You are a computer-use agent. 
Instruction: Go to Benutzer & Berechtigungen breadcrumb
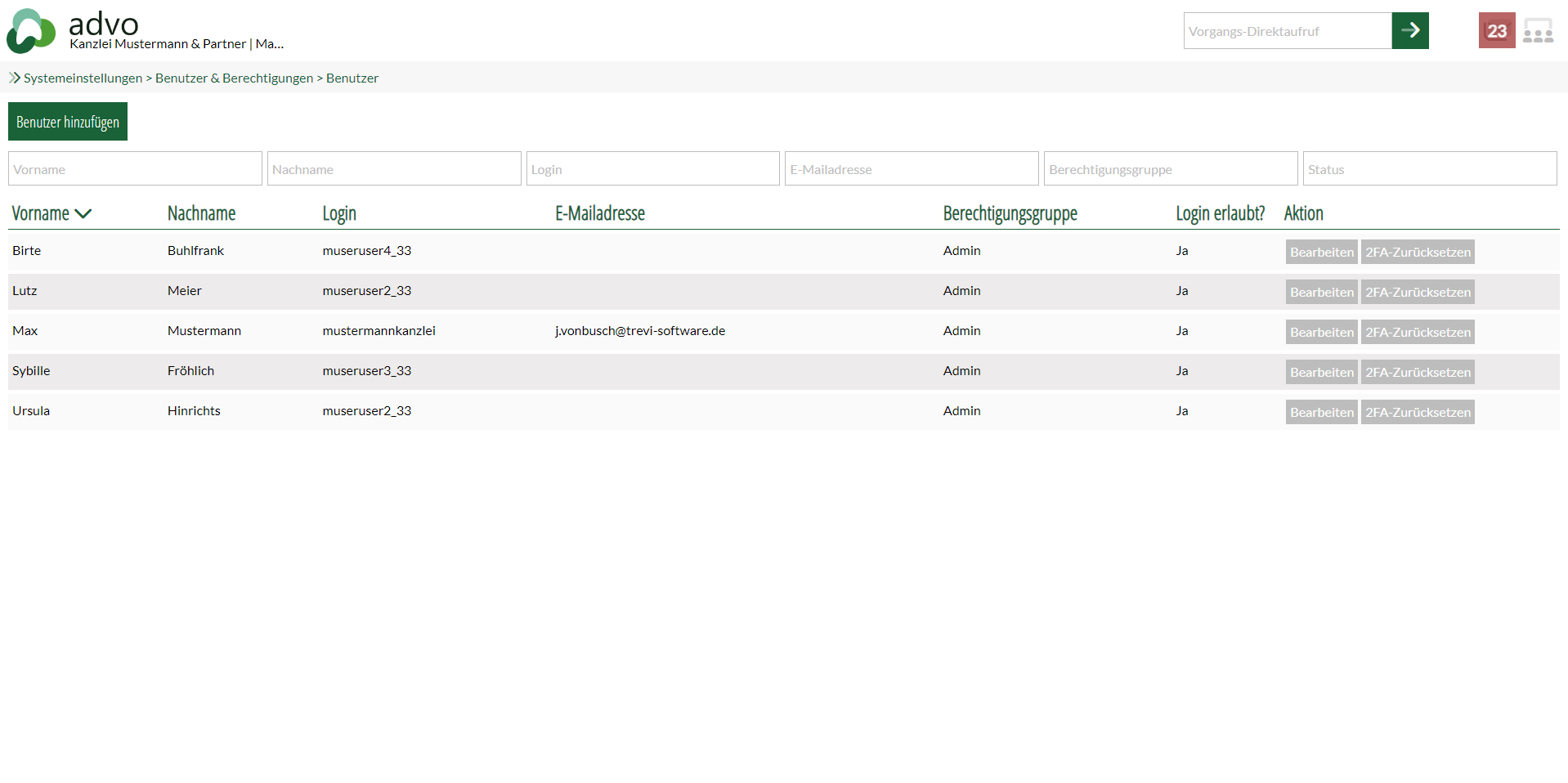(234, 78)
